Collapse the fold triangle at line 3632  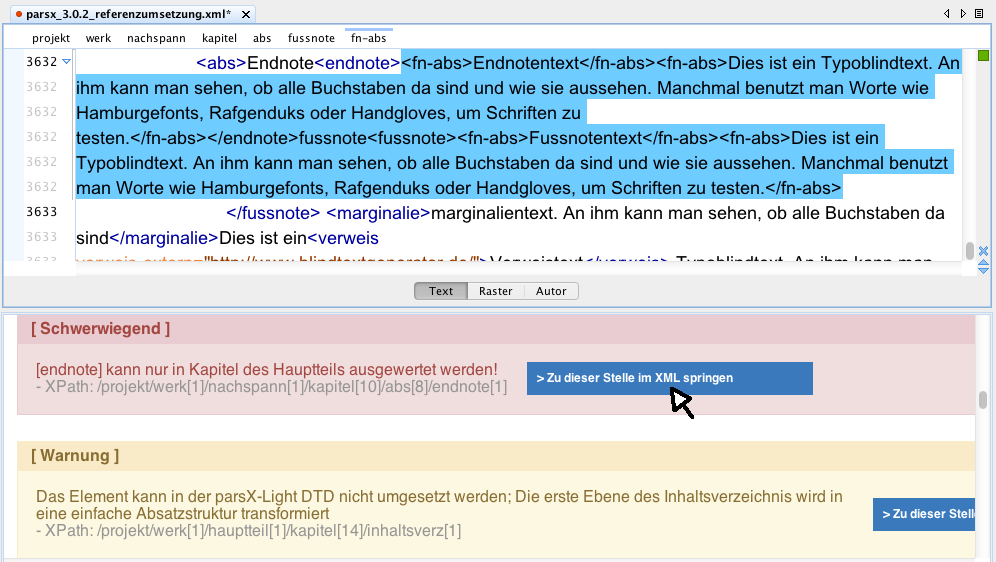(x=67, y=62)
